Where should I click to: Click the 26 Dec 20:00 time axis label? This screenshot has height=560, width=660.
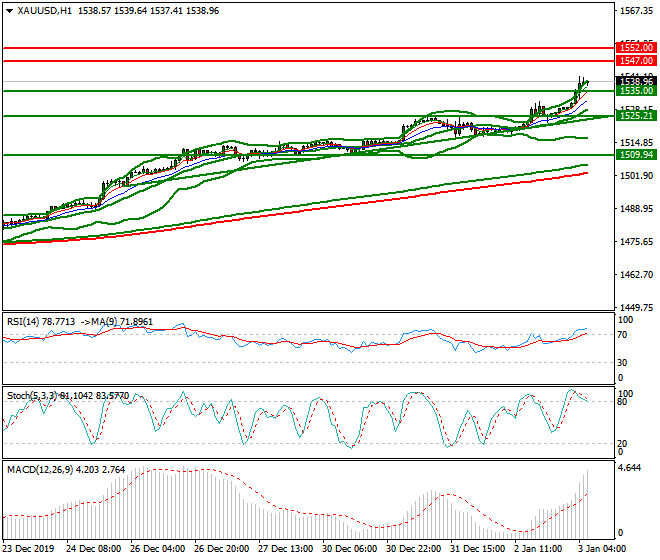click(x=221, y=549)
